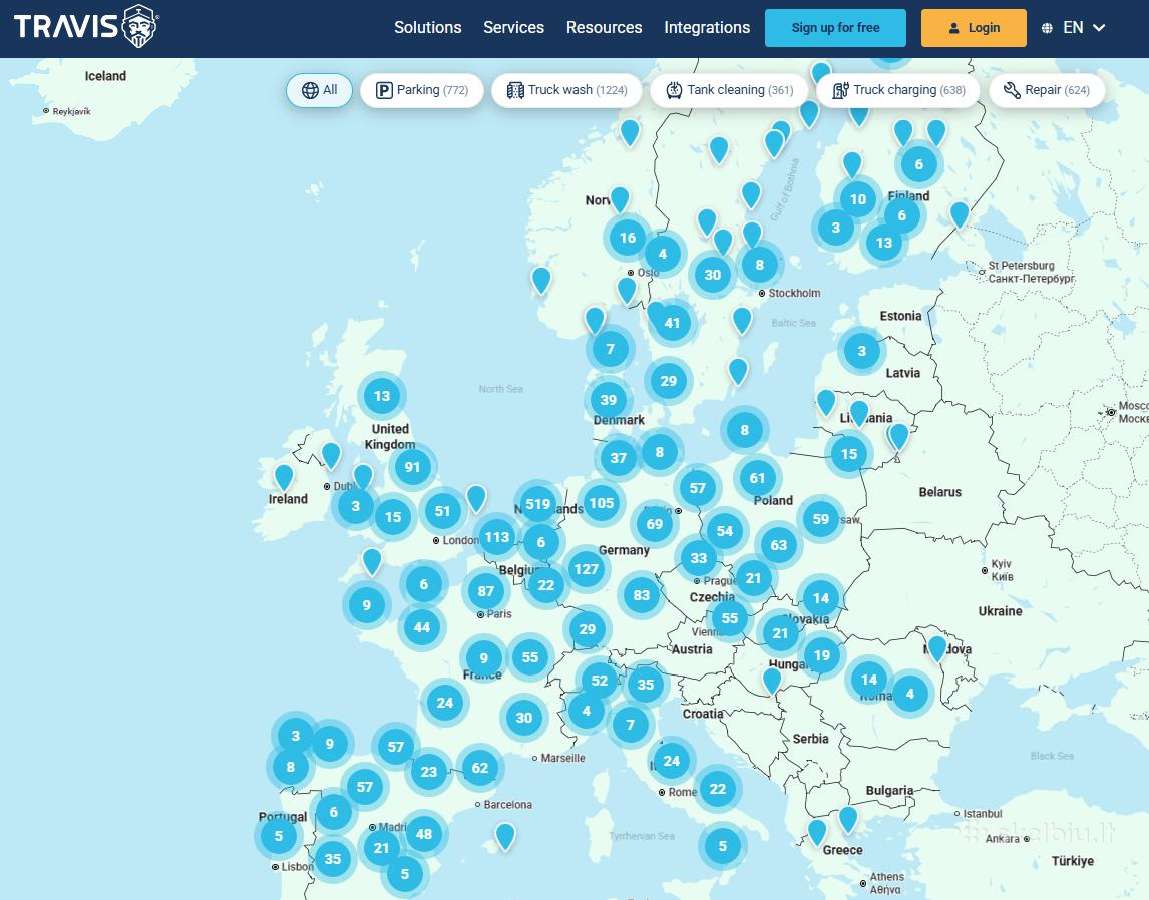This screenshot has height=900, width=1149.
Task: Open the 61 cluster in Poland
Action: 757,478
